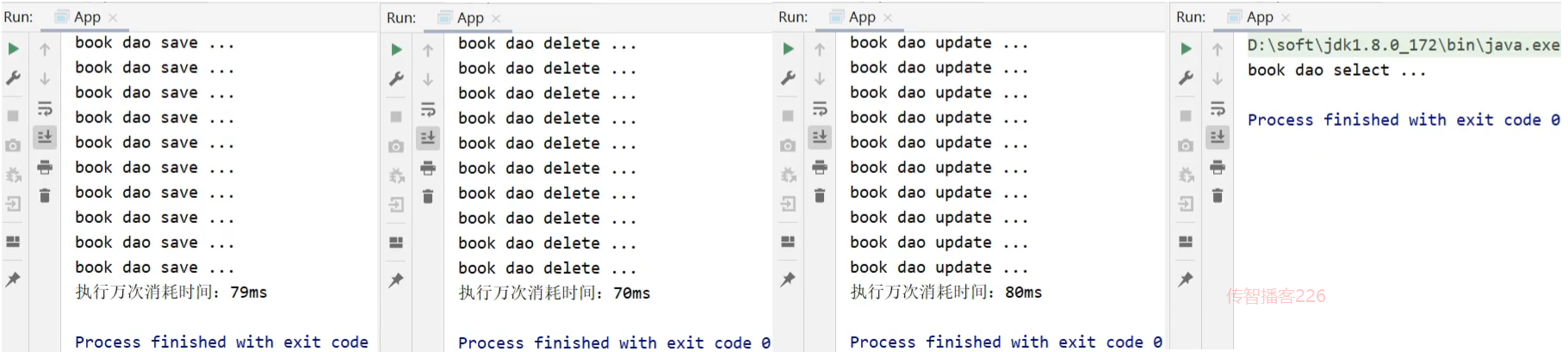Clear all output in the save panel
The width and height of the screenshot is (1568, 352).
(x=45, y=196)
